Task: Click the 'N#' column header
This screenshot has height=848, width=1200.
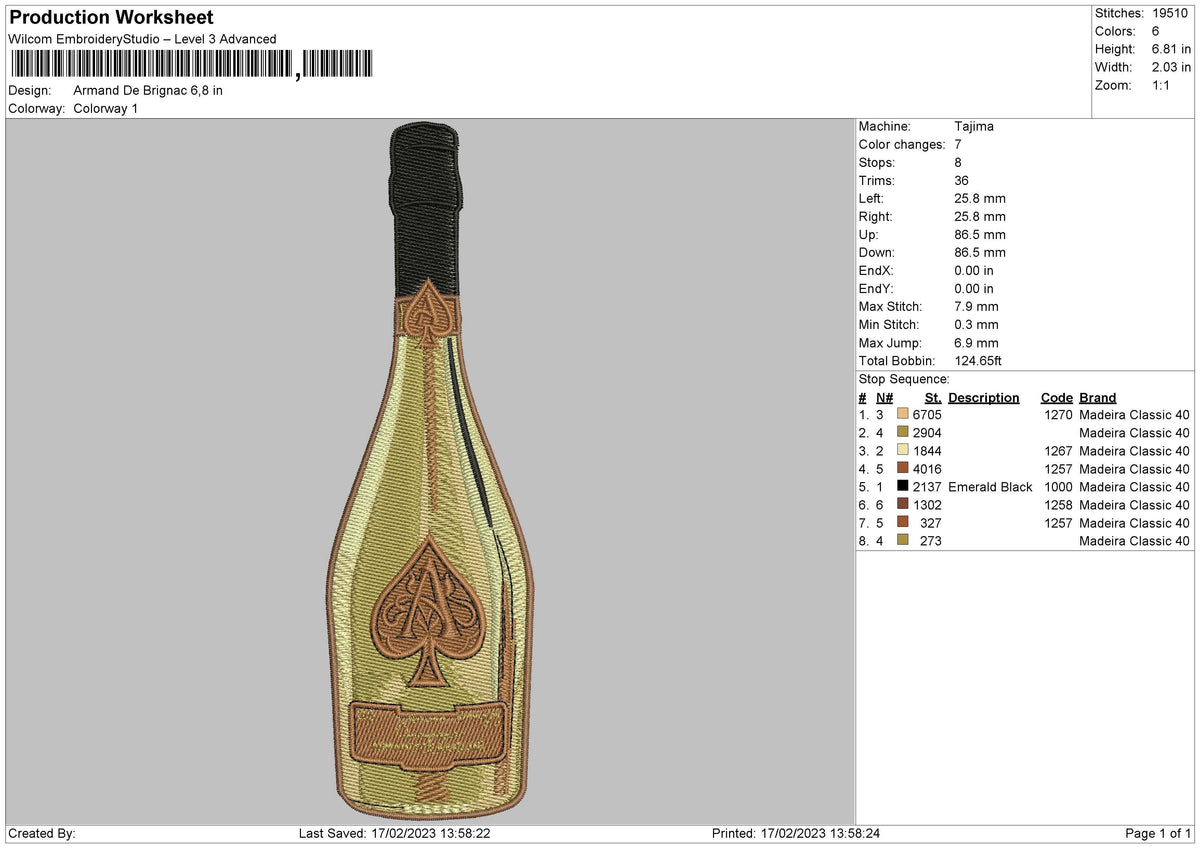Action: coord(884,398)
